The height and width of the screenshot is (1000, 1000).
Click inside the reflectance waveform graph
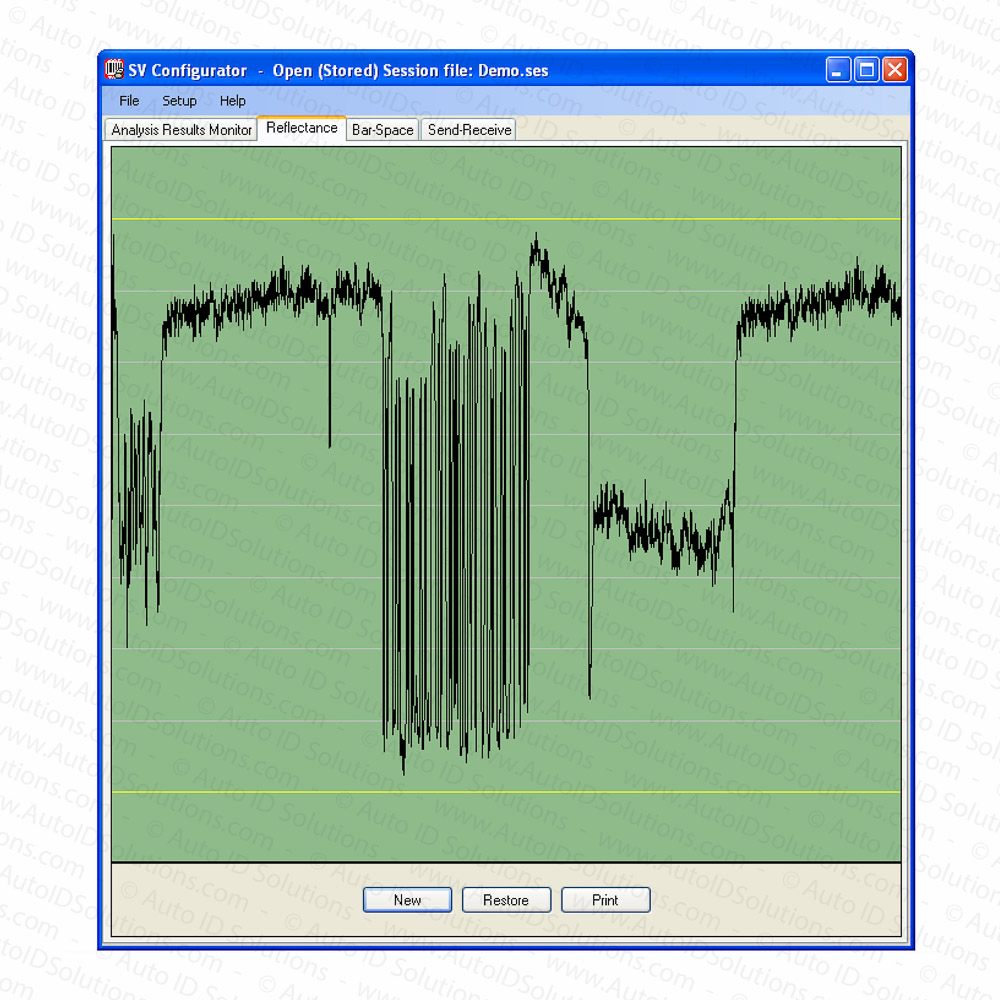pyautogui.click(x=506, y=504)
